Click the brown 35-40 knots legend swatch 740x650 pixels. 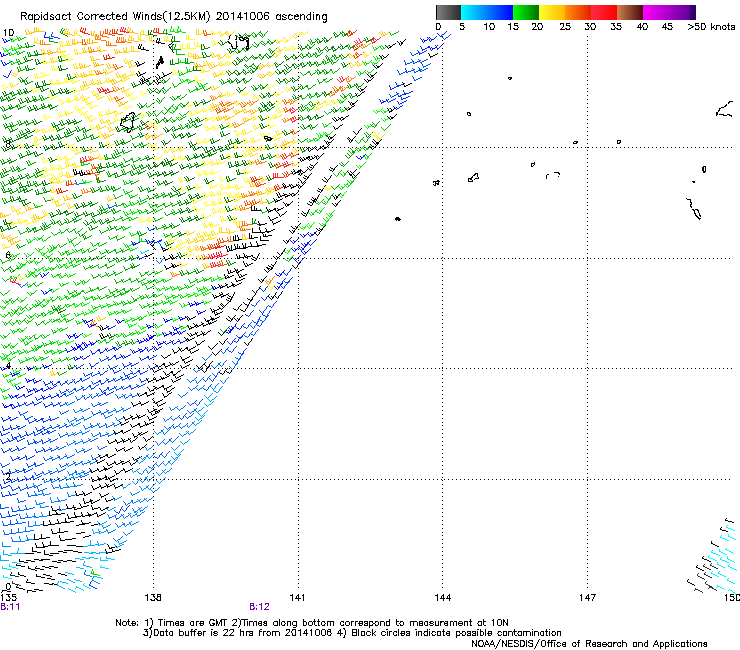tap(630, 12)
